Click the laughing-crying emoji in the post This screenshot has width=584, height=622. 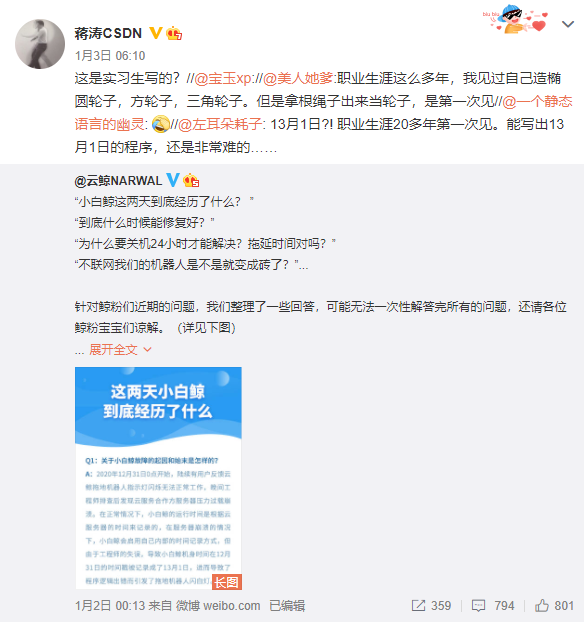tap(161, 124)
